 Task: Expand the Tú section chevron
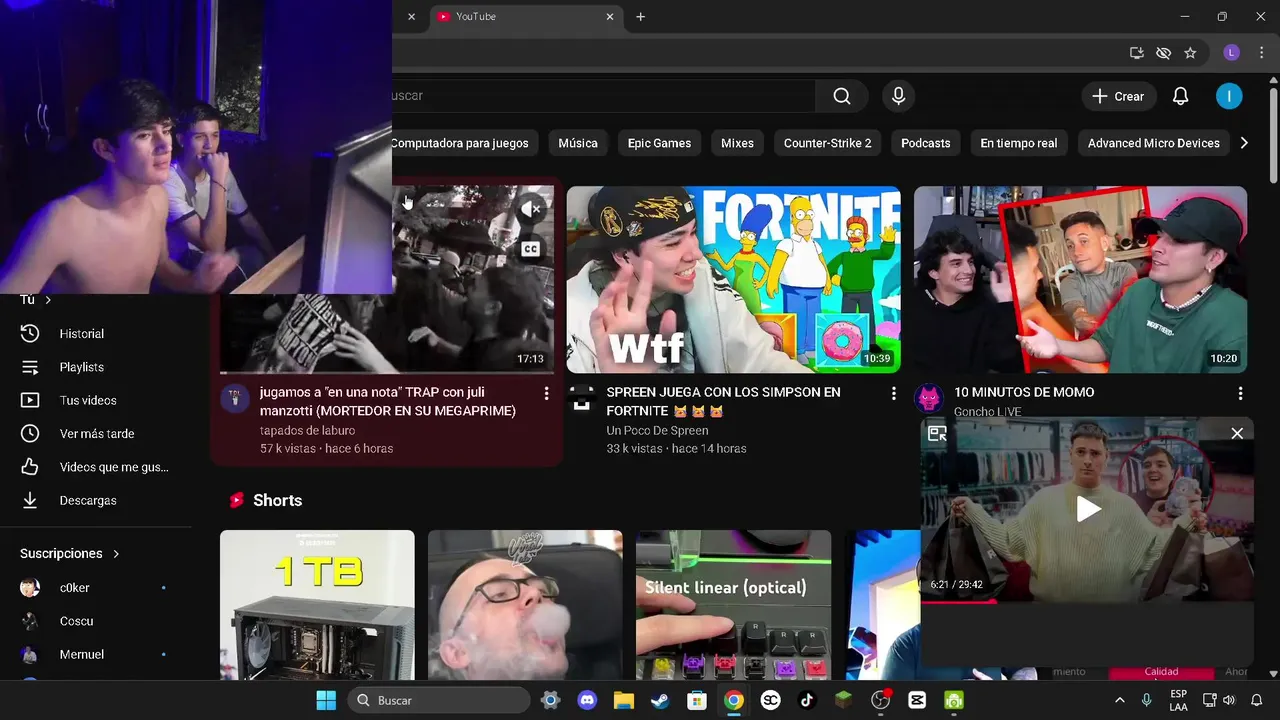(48, 300)
